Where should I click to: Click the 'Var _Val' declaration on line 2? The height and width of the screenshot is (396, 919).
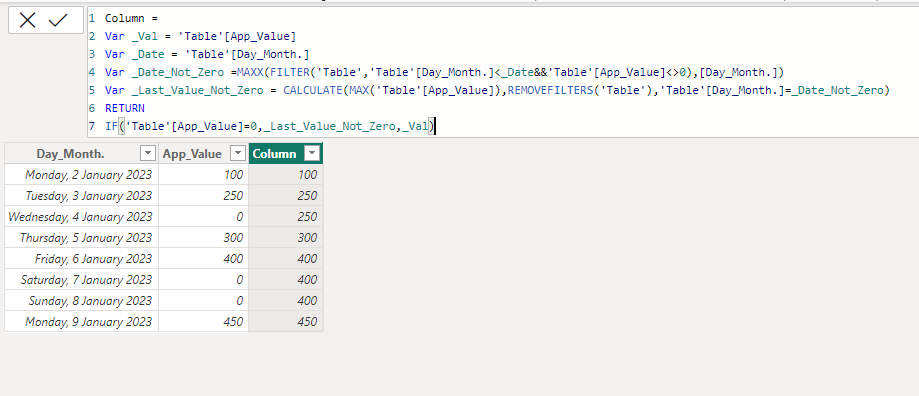pos(131,36)
